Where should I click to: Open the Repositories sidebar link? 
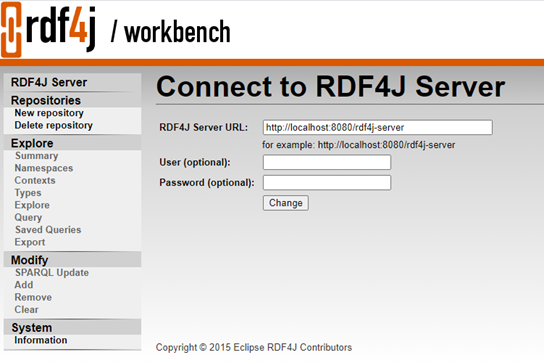point(46,100)
